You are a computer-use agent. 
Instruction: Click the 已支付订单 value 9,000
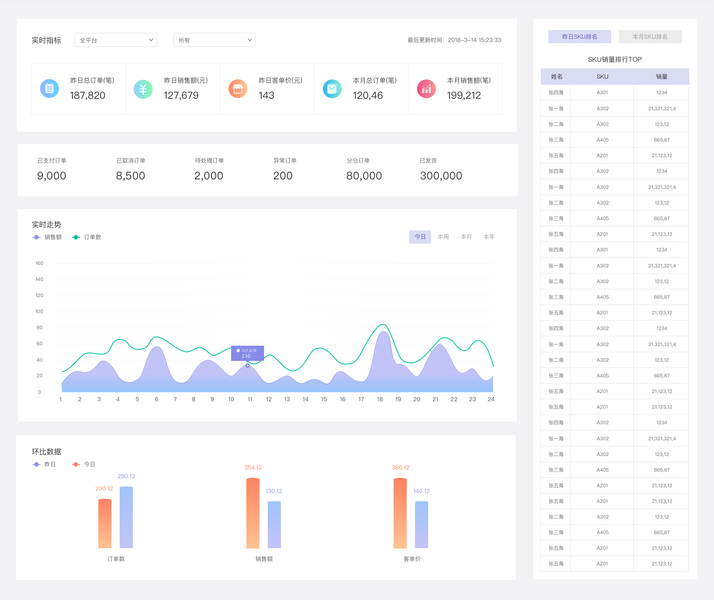tap(51, 176)
